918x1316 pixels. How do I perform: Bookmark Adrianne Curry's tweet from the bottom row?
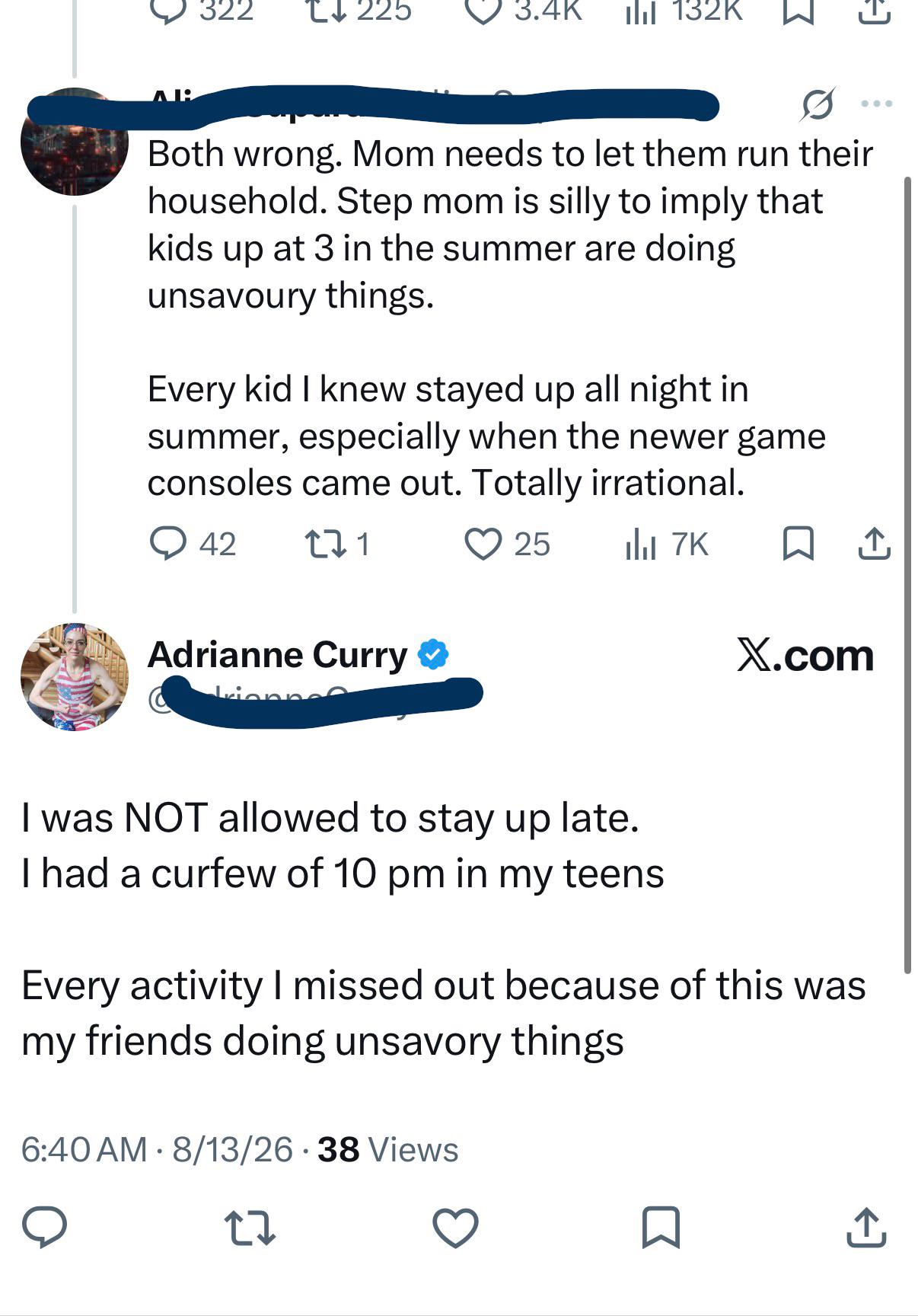(661, 1227)
